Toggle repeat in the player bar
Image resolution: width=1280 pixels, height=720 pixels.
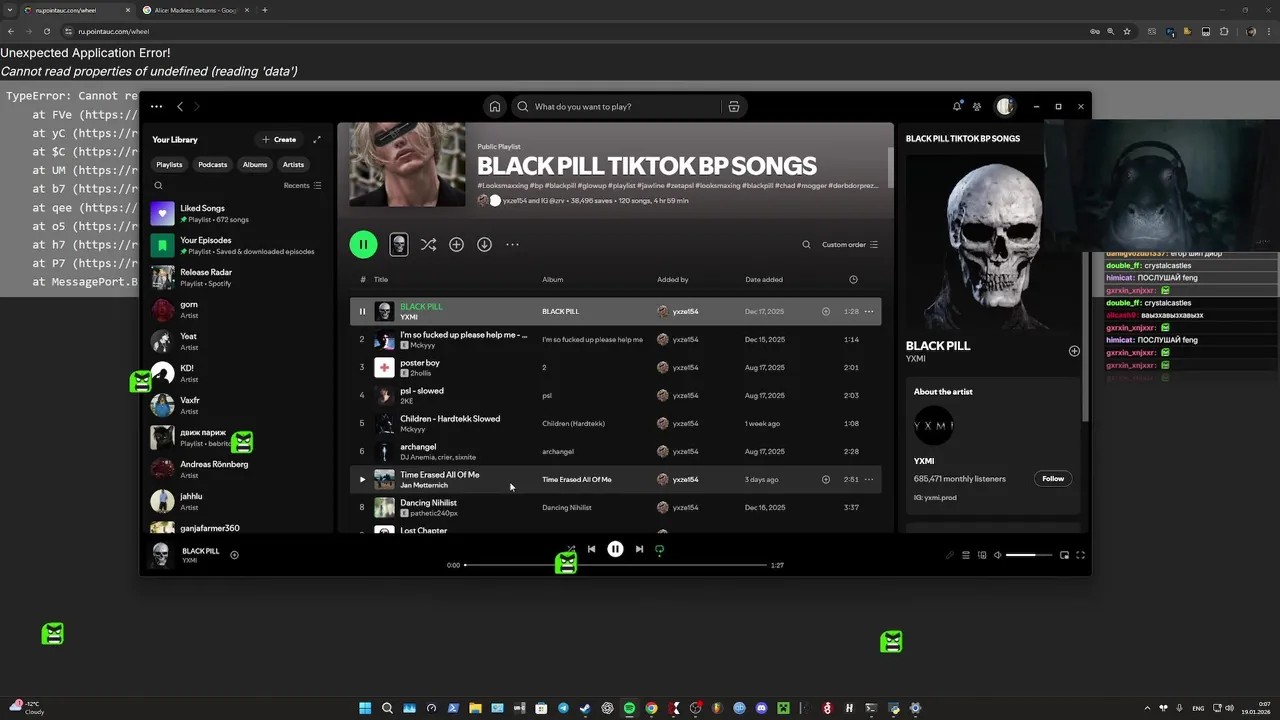point(659,549)
